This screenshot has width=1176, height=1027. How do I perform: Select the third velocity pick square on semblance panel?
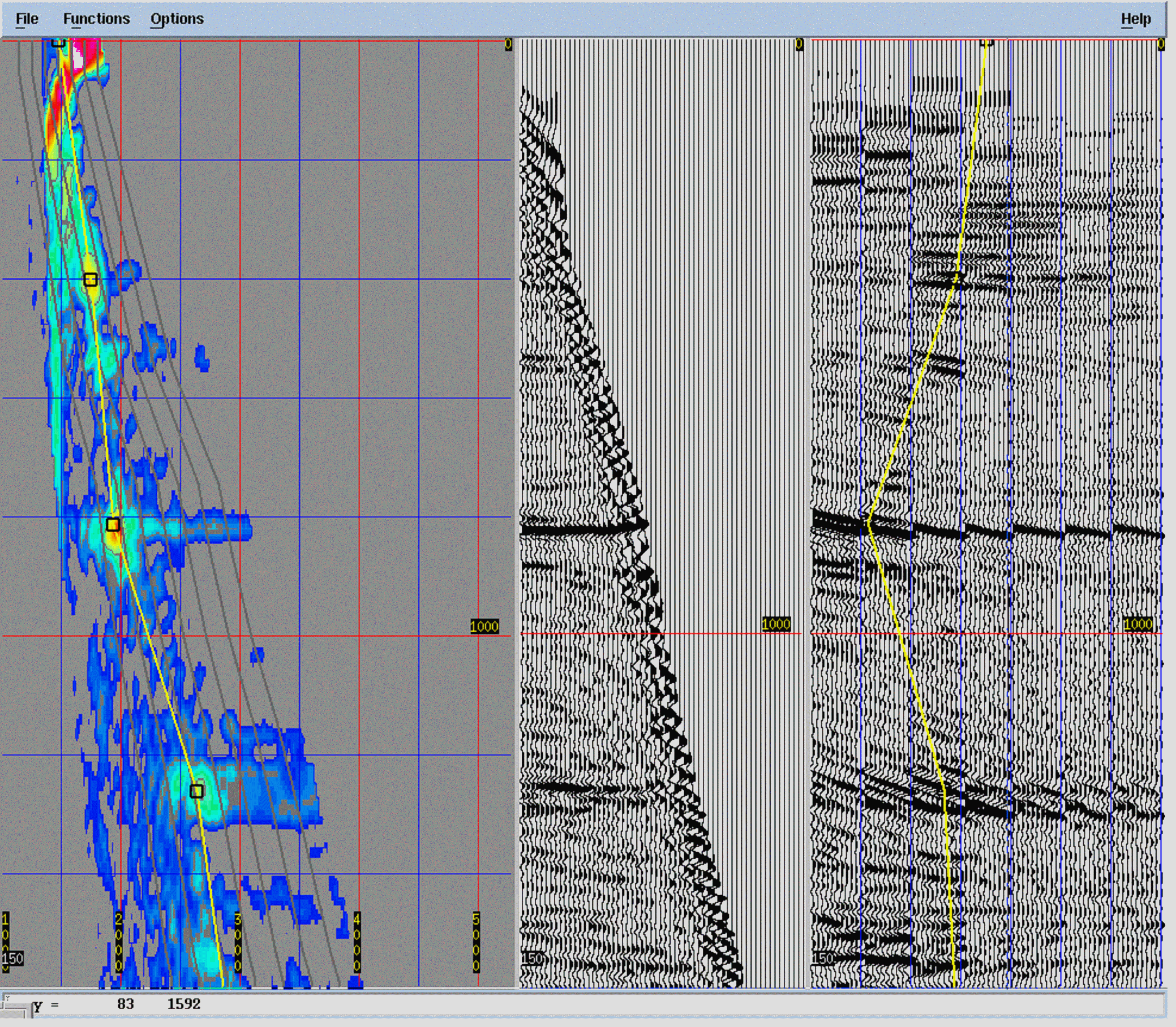[x=113, y=524]
